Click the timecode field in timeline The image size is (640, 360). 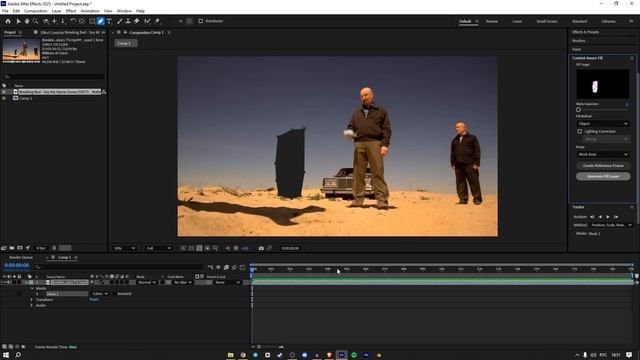click(x=17, y=265)
